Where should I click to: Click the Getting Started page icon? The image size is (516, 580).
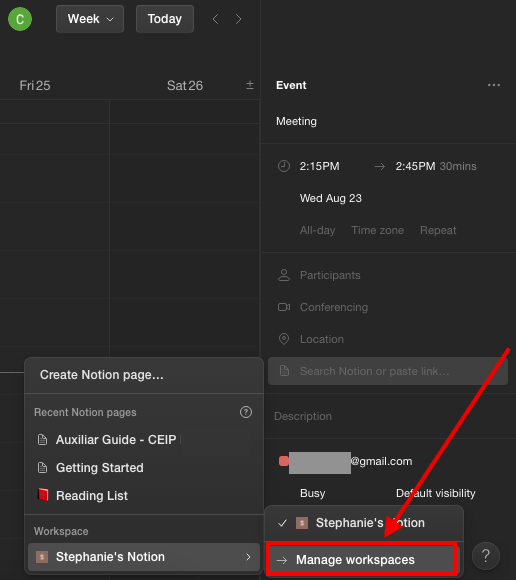(43, 468)
